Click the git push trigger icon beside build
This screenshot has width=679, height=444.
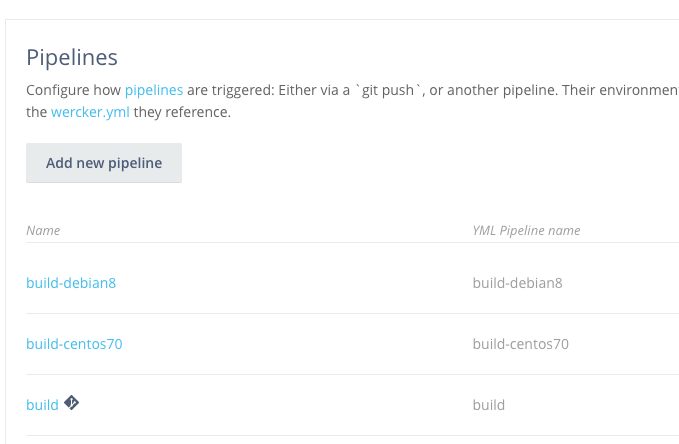point(71,403)
